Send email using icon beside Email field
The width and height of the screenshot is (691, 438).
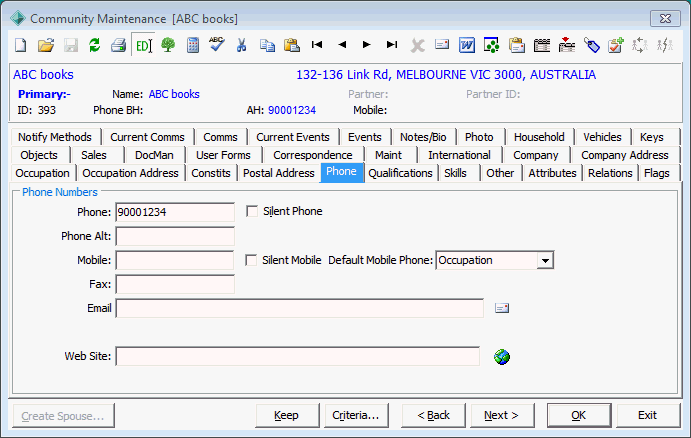pyautogui.click(x=502, y=308)
